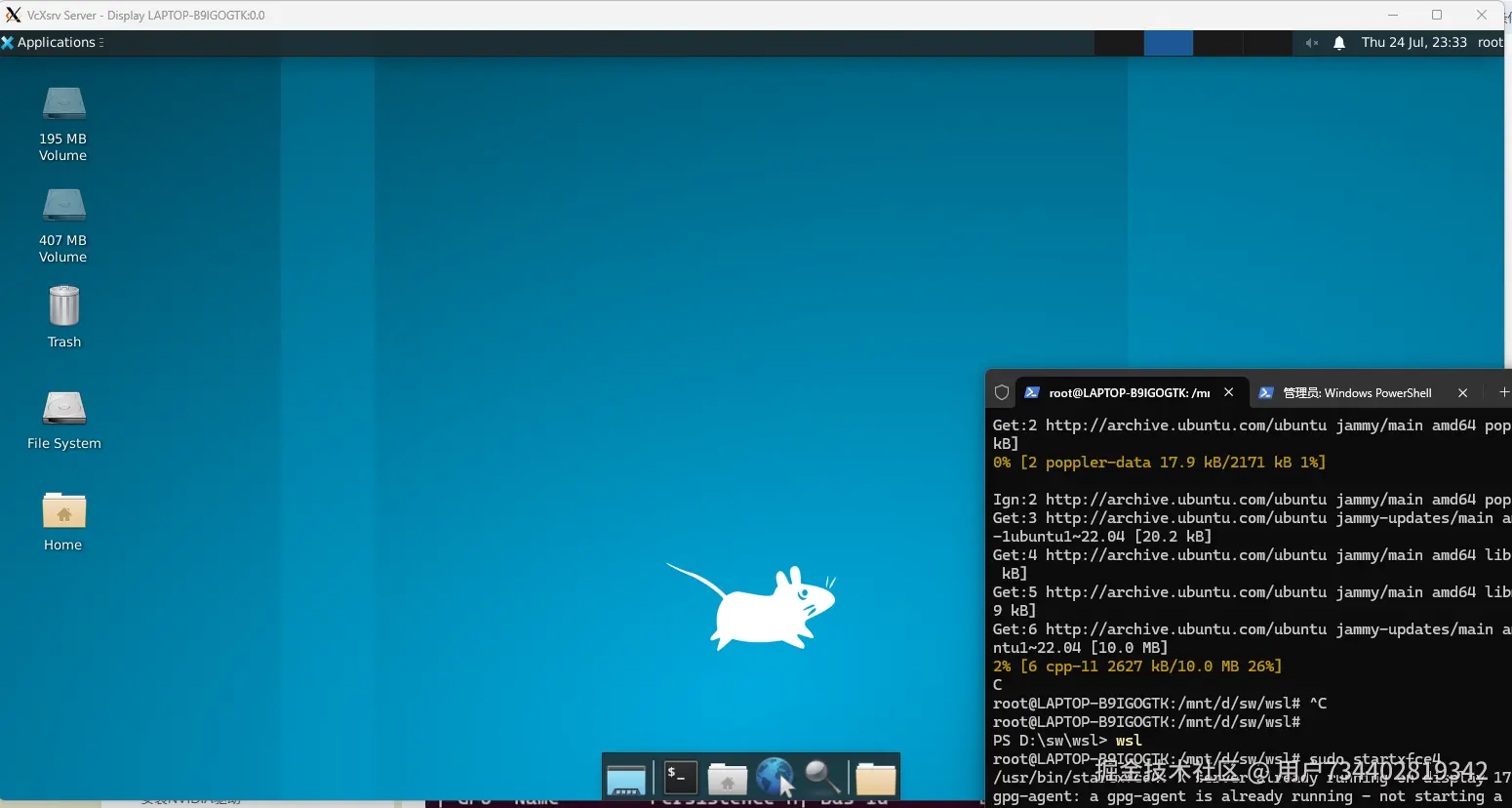Close the root@LAPTOP-B9IGOGTK terminal tab
Screen dimensions: 1512x808
click(1229, 392)
